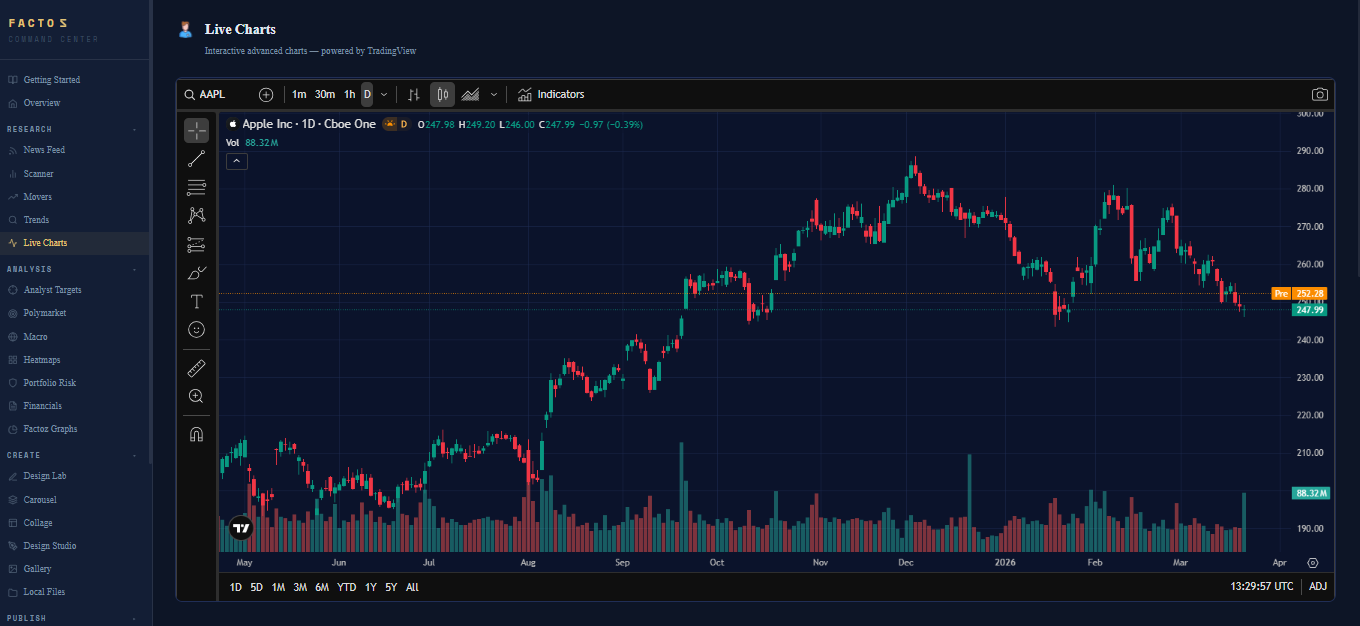Select the crosshair cursor tool

196,129
